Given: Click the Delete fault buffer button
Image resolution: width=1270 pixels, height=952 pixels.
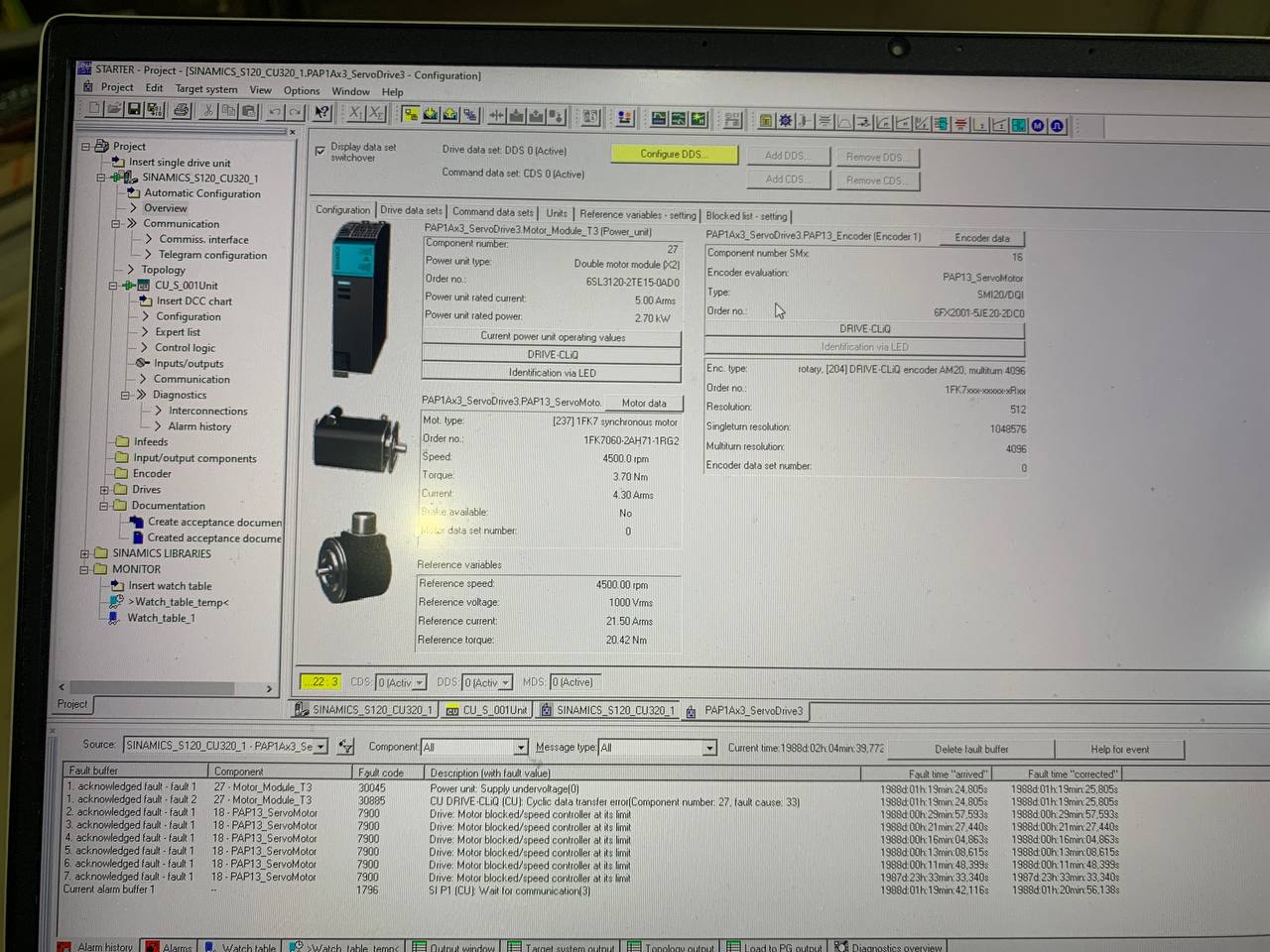Looking at the screenshot, I should coord(971,749).
